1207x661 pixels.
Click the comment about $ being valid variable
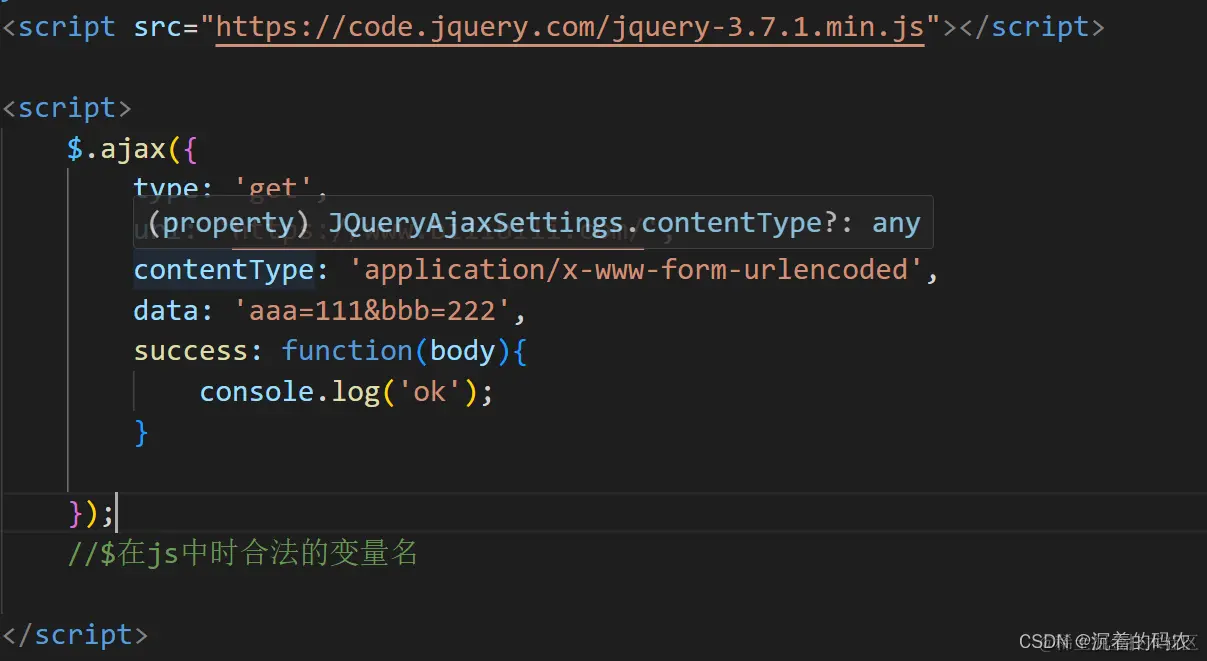[242, 553]
